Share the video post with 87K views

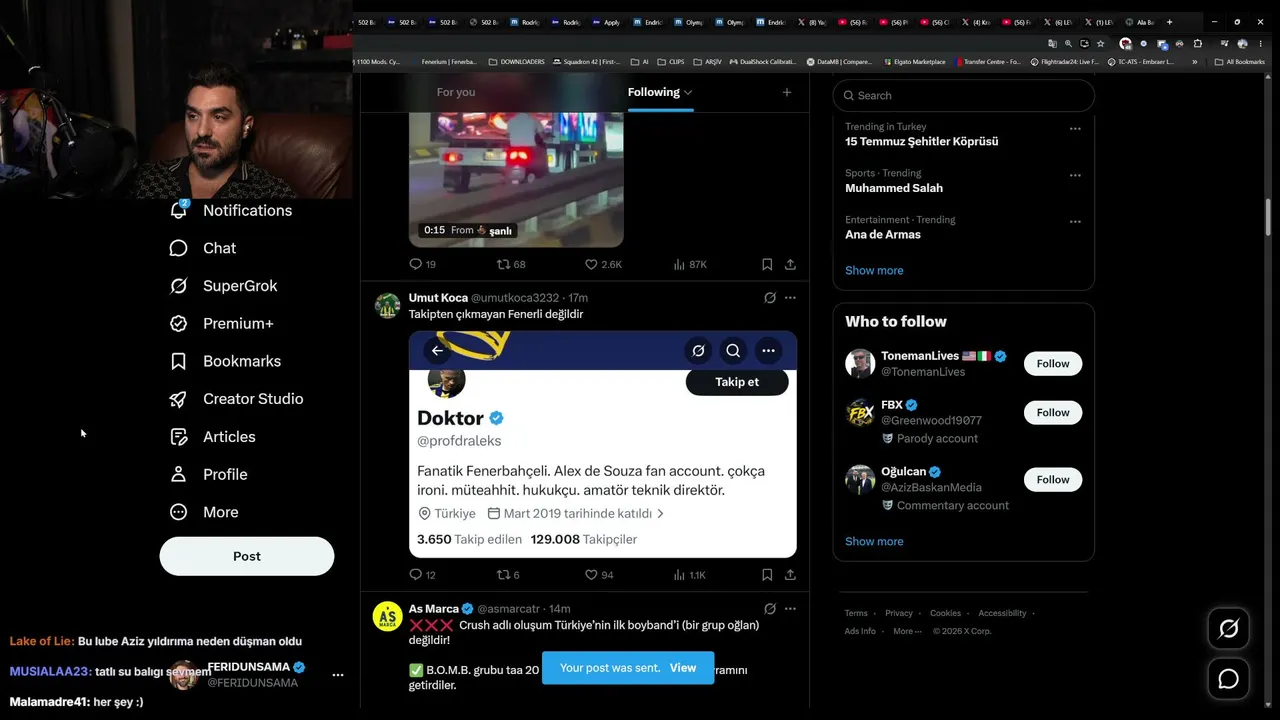[790, 264]
